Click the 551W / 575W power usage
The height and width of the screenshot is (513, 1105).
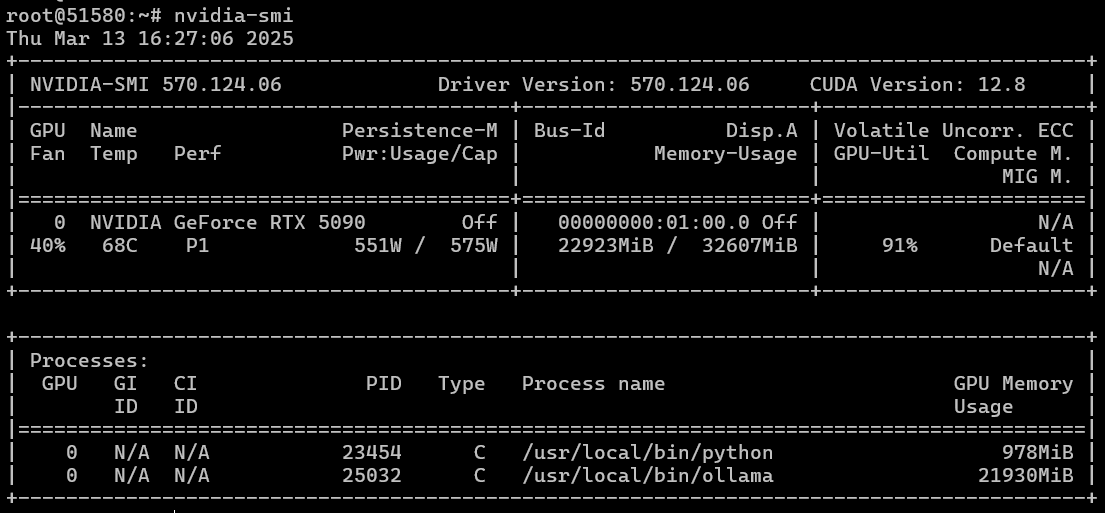[426, 246]
